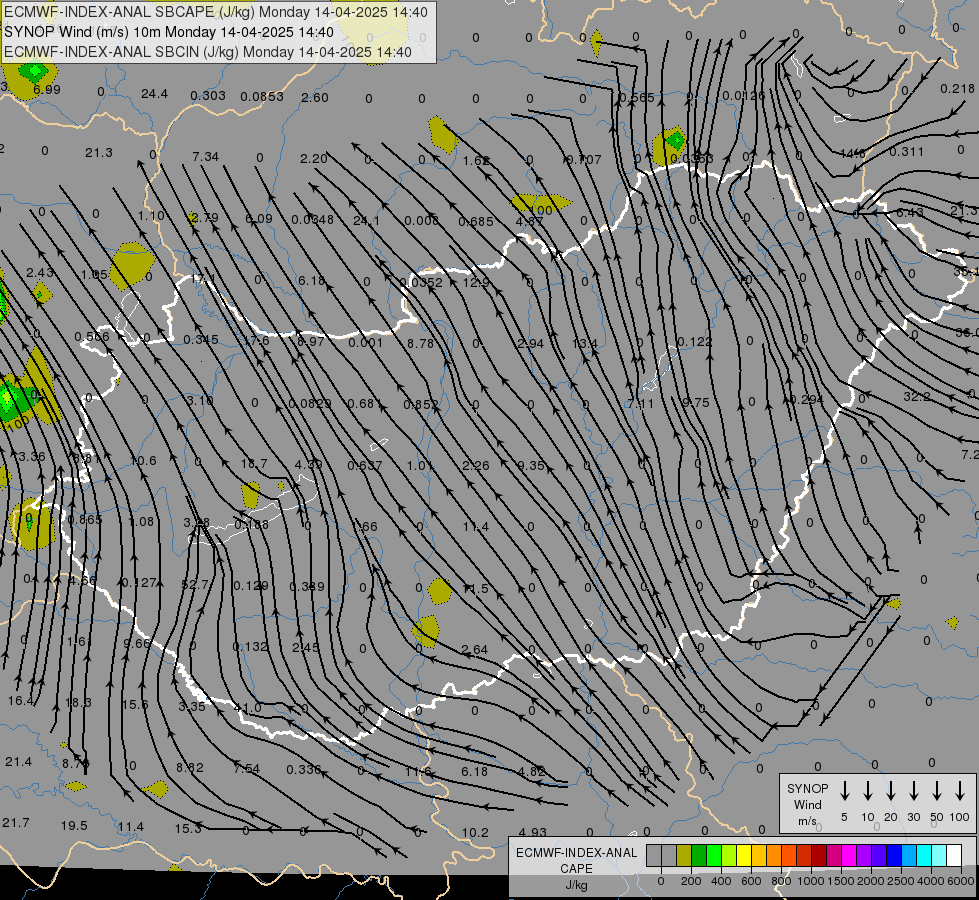Click the map value 0.122
Screen dimensions: 979x900
coord(694,342)
